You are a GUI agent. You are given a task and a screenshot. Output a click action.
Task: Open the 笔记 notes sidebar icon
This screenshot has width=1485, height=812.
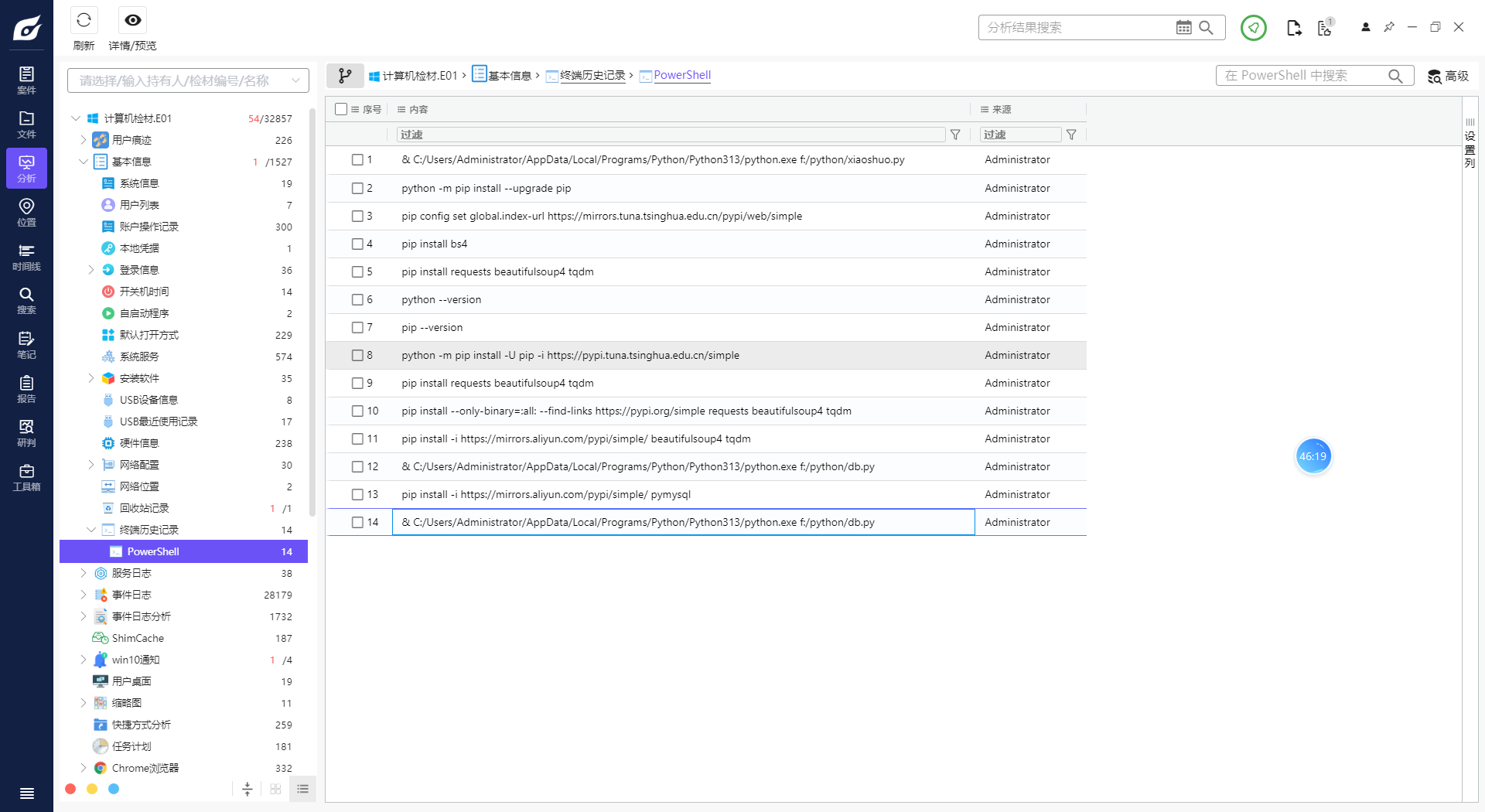pyautogui.click(x=26, y=345)
